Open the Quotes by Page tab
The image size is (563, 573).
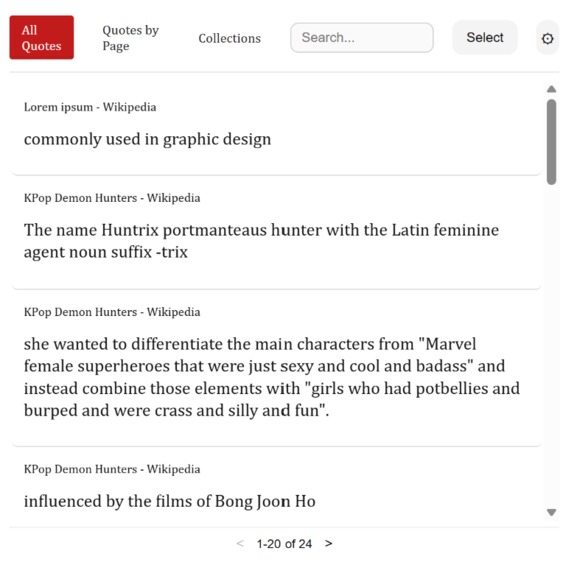pyautogui.click(x=130, y=38)
